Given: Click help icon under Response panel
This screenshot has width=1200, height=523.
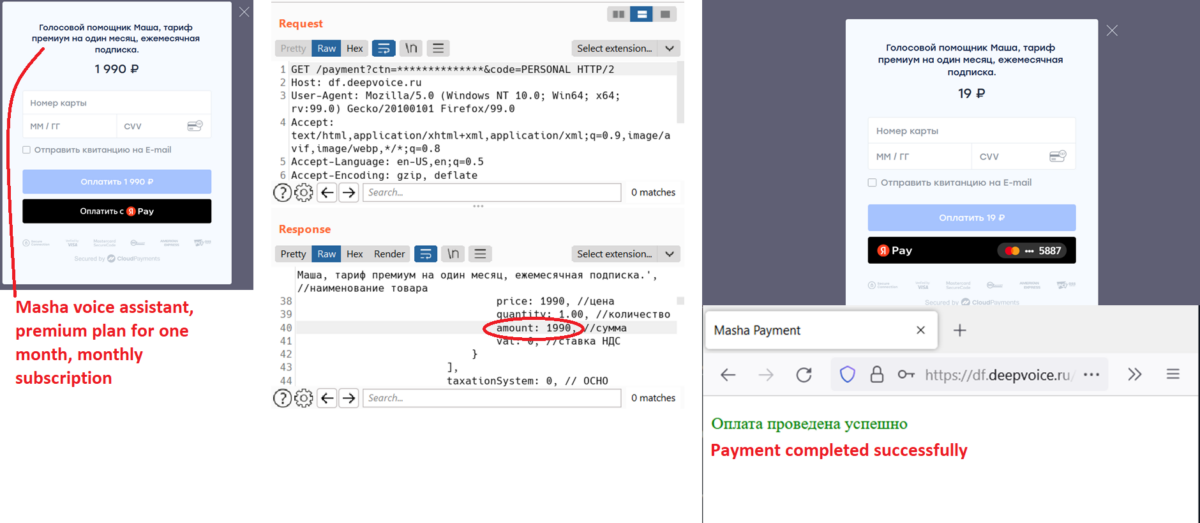Looking at the screenshot, I should click(x=283, y=398).
